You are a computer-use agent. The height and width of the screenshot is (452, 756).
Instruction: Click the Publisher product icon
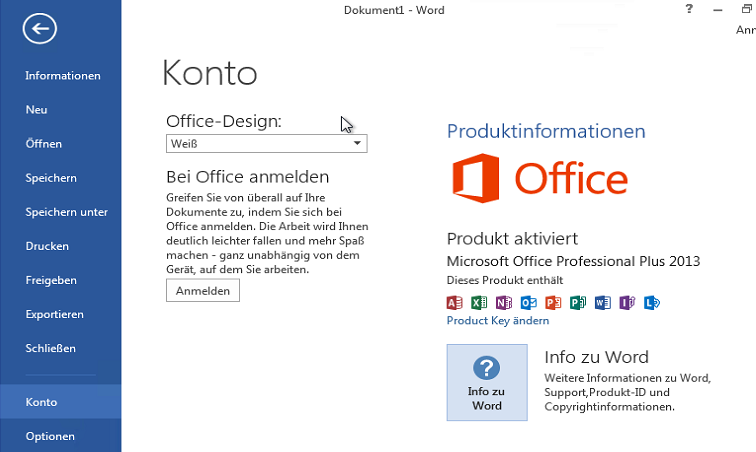tap(578, 302)
